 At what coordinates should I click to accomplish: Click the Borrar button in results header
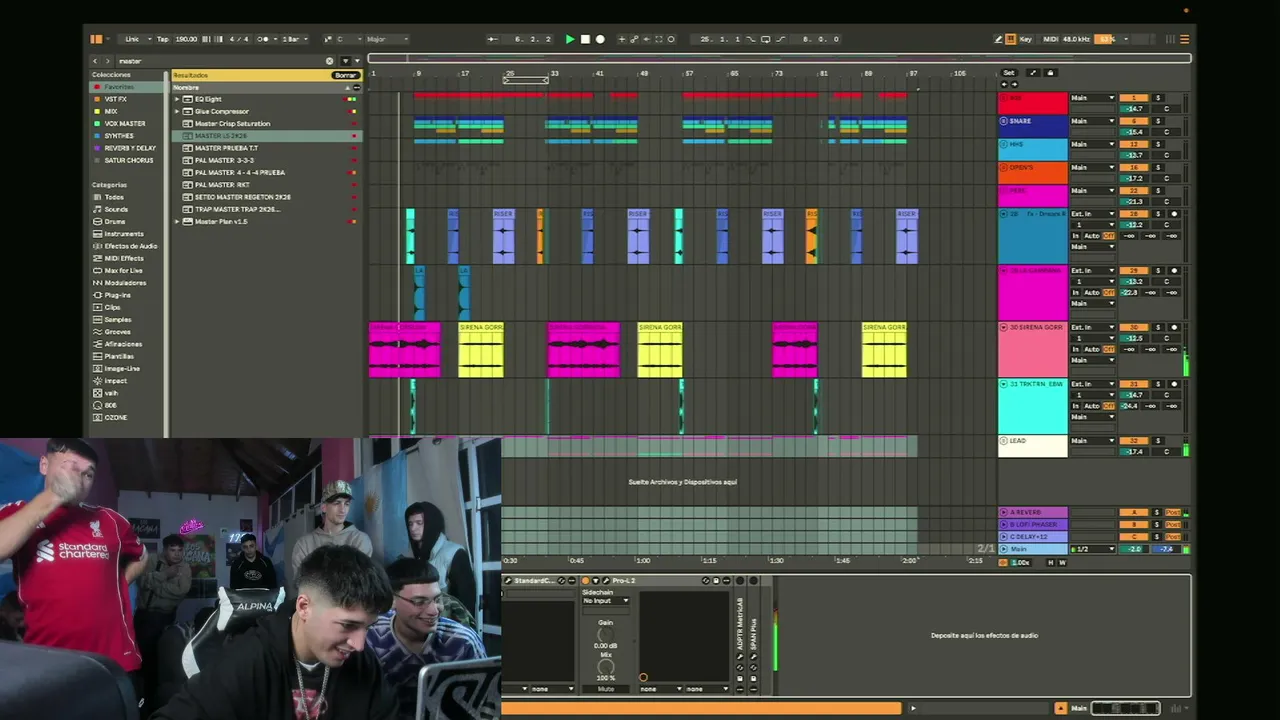click(346, 75)
